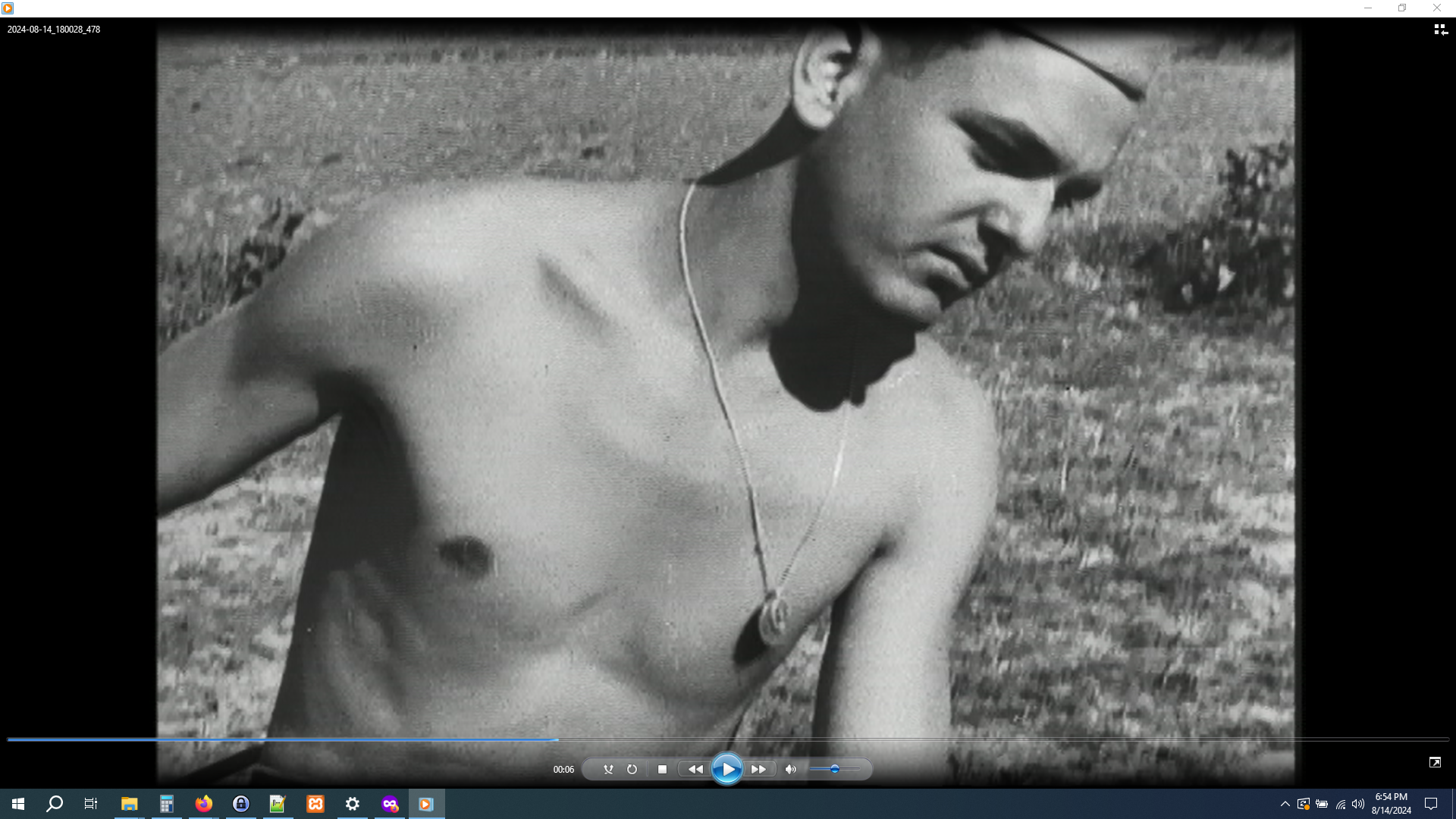Open the sync status tray icon
This screenshot has height=819, width=1456.
[1304, 804]
